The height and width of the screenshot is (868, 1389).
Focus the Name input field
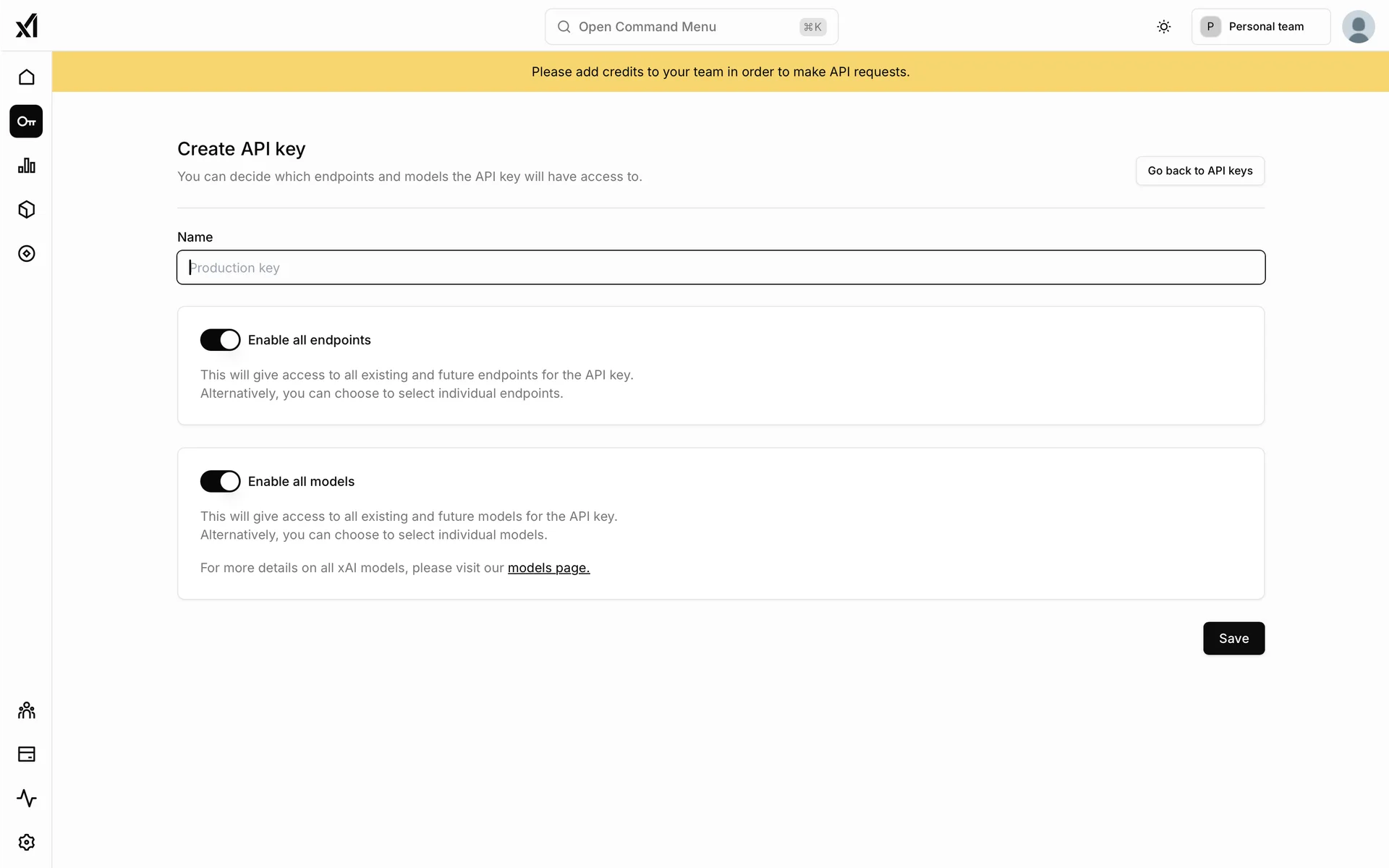[x=721, y=268]
